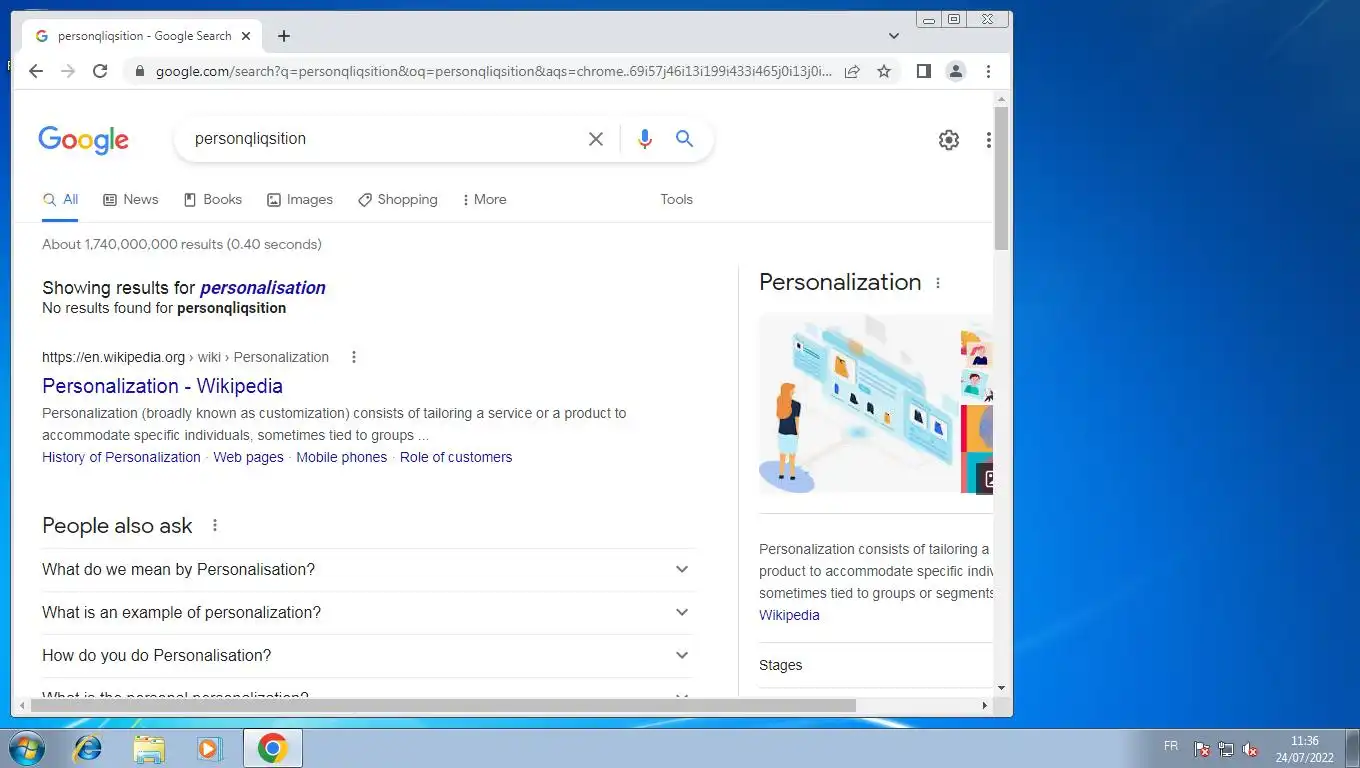Screen dimensions: 1360x768
Task: Clear the search query with the X
Action: [596, 139]
